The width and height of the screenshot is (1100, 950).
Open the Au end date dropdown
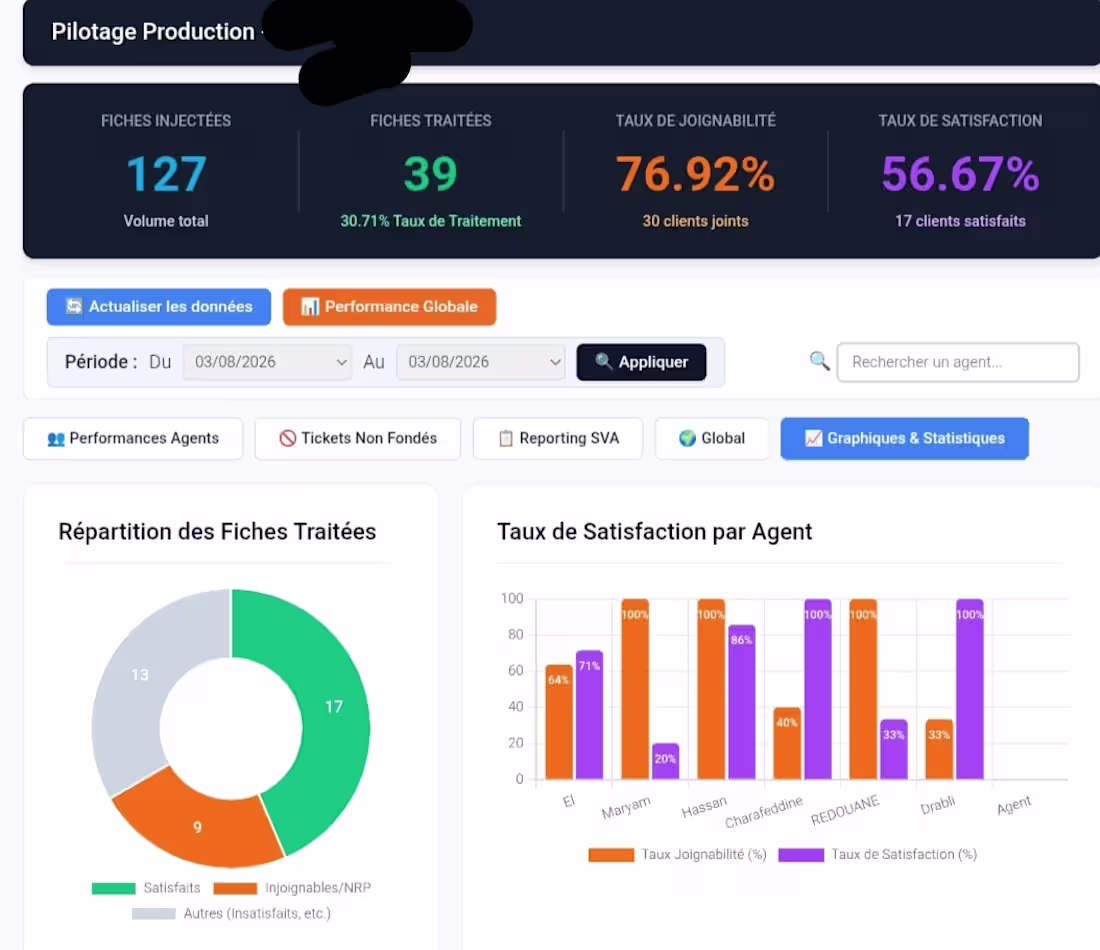tap(481, 362)
